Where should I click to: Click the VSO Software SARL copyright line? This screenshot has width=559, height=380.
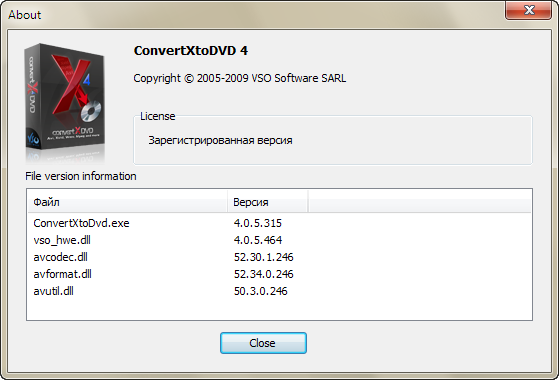coord(240,78)
